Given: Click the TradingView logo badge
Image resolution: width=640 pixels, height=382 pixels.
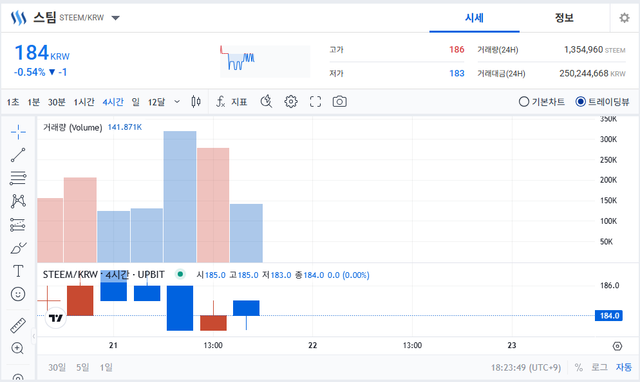Looking at the screenshot, I should click(x=56, y=318).
